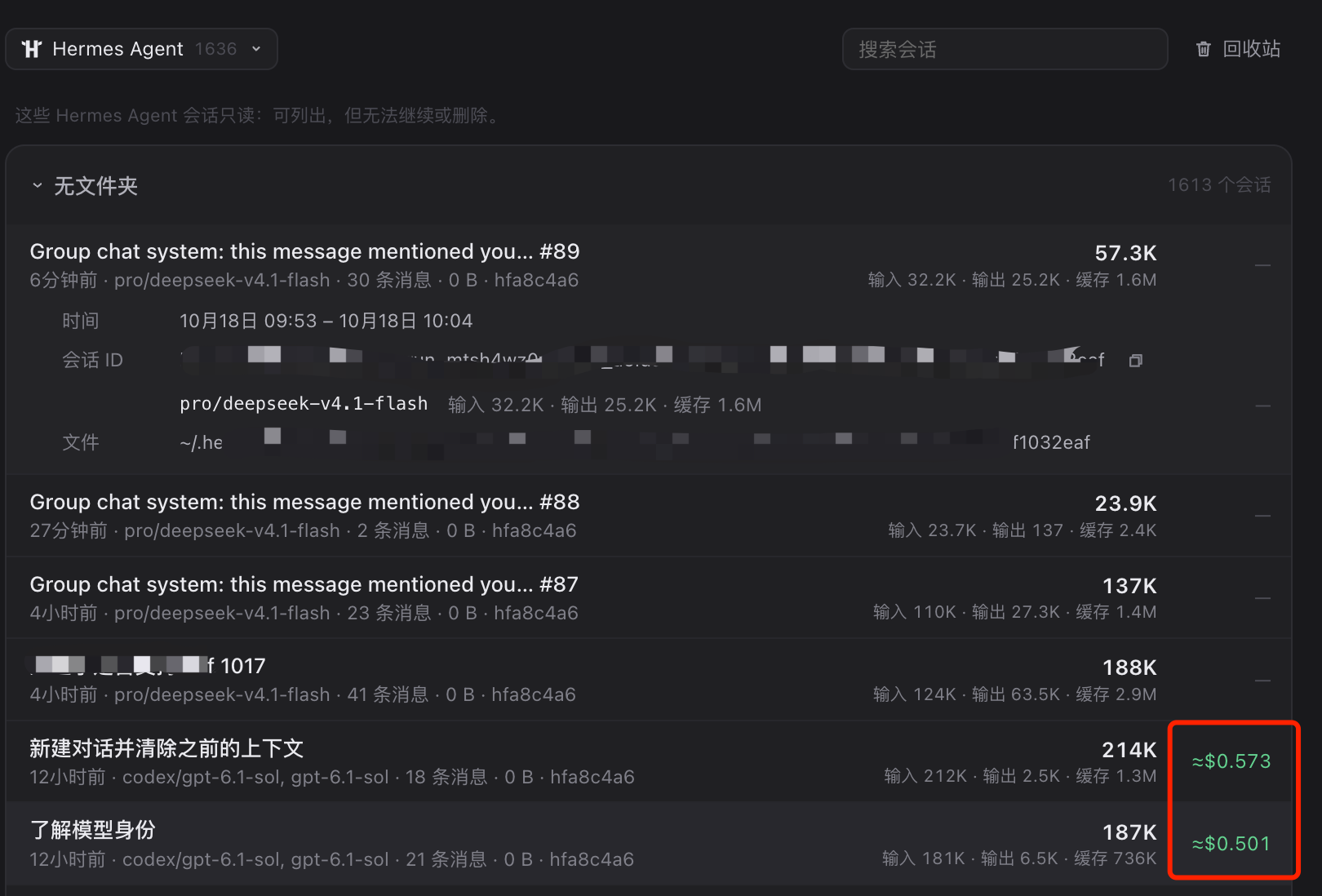Viewport: 1322px width, 896px height.
Task: Open the 新建对话并清除之前的上下文 conversation
Action: (649, 761)
